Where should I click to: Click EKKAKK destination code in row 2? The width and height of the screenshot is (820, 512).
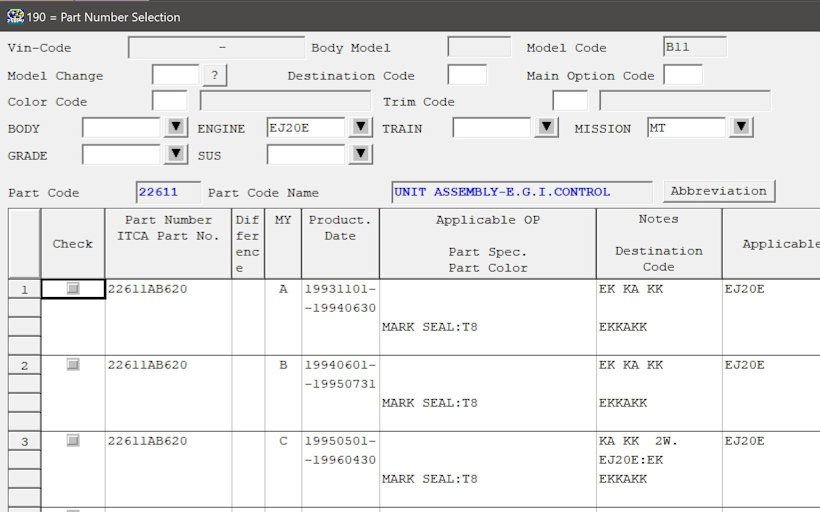pyautogui.click(x=623, y=403)
